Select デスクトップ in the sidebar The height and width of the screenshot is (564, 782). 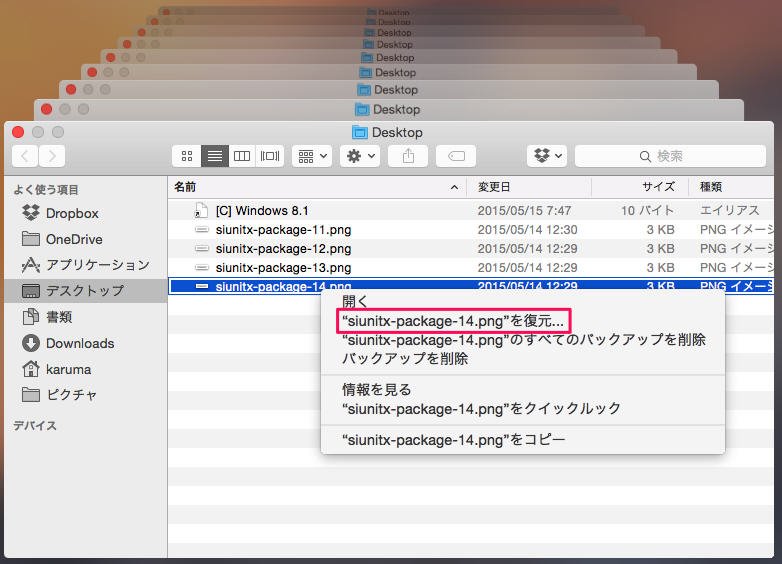85,291
